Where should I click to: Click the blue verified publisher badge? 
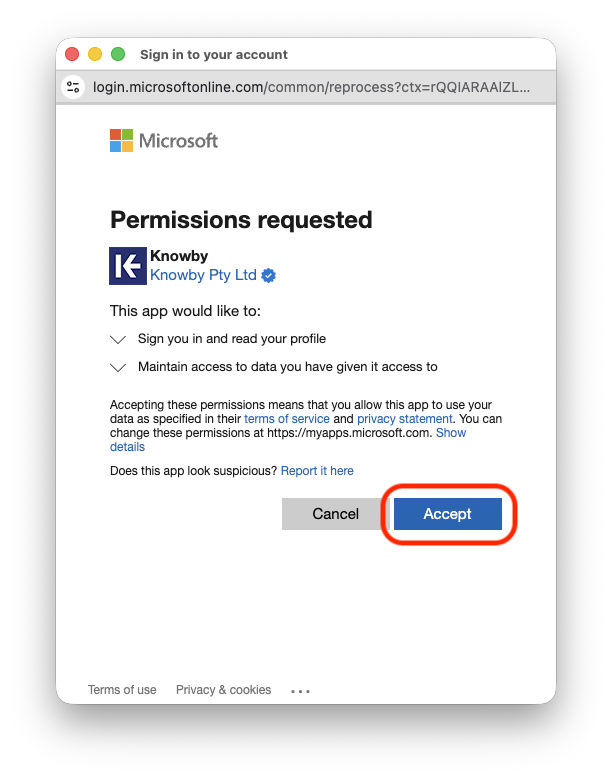(x=269, y=275)
